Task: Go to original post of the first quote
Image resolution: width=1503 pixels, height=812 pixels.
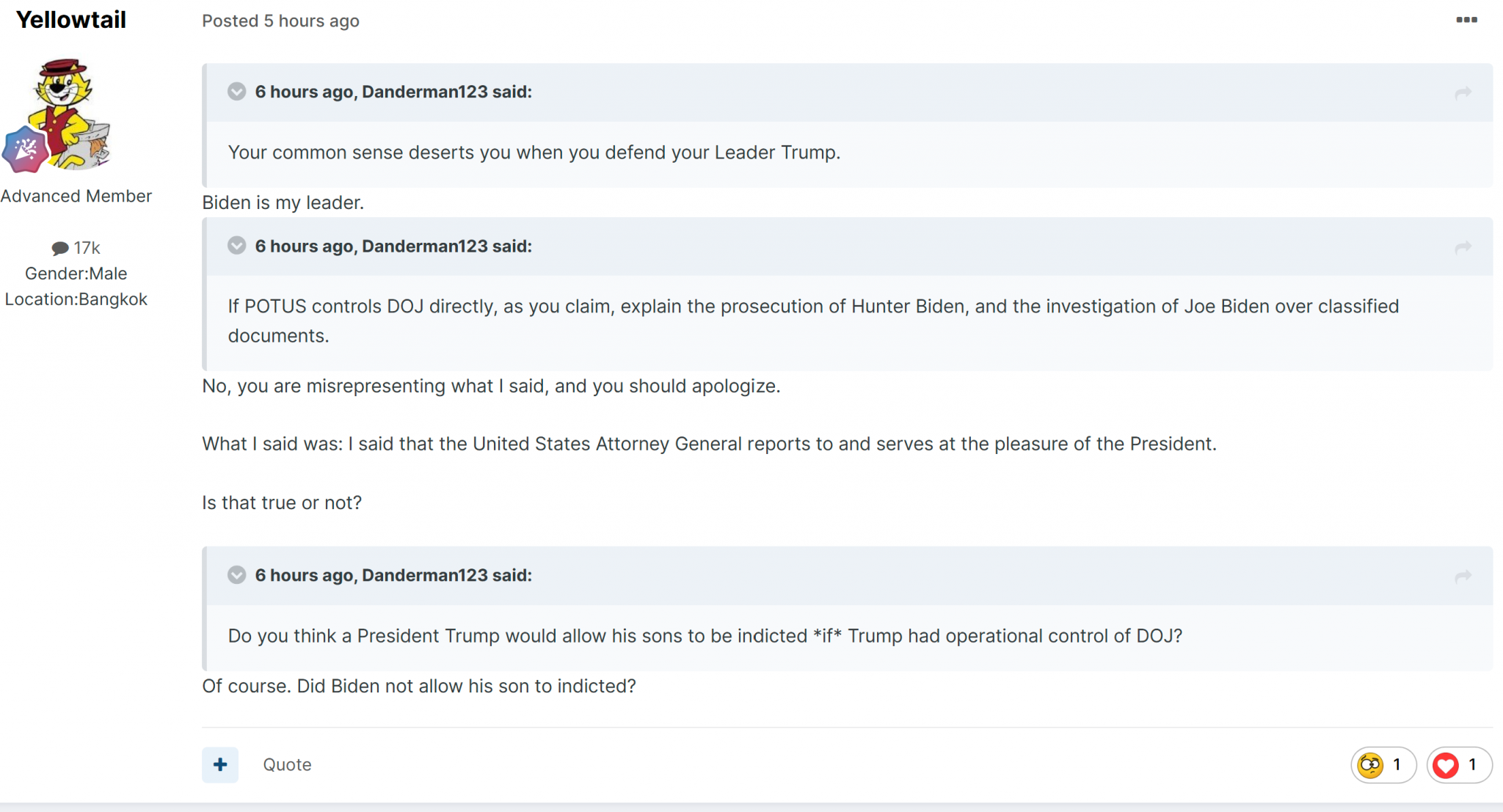Action: point(1463,93)
